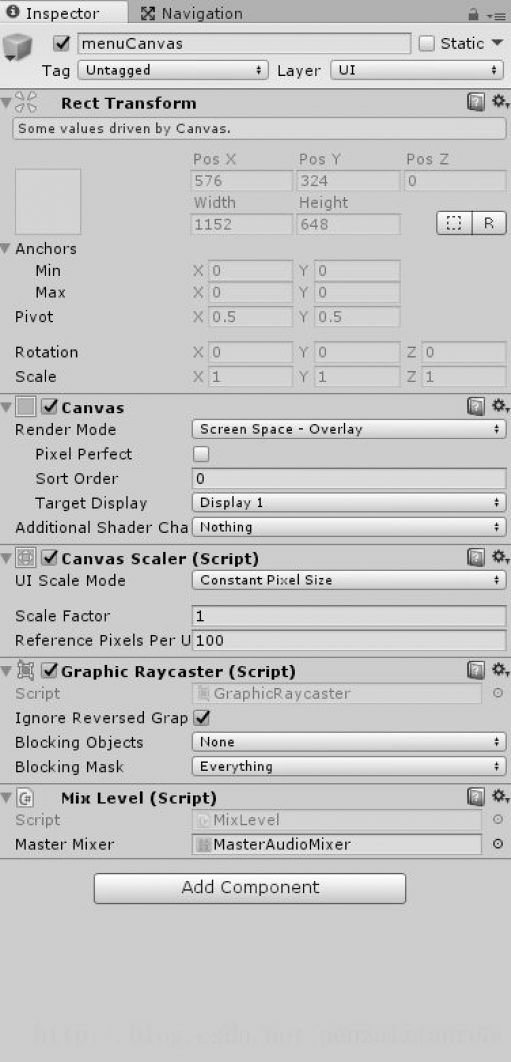
Task: Uncheck Ignore Reversed Graphics
Action: 201,717
